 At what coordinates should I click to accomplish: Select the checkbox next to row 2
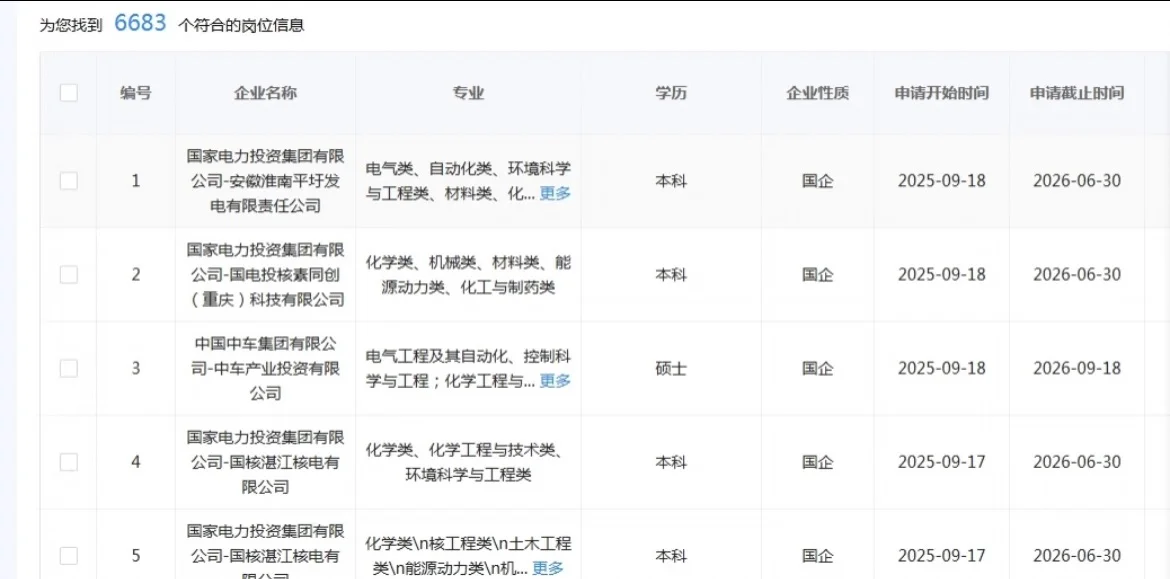point(68,275)
